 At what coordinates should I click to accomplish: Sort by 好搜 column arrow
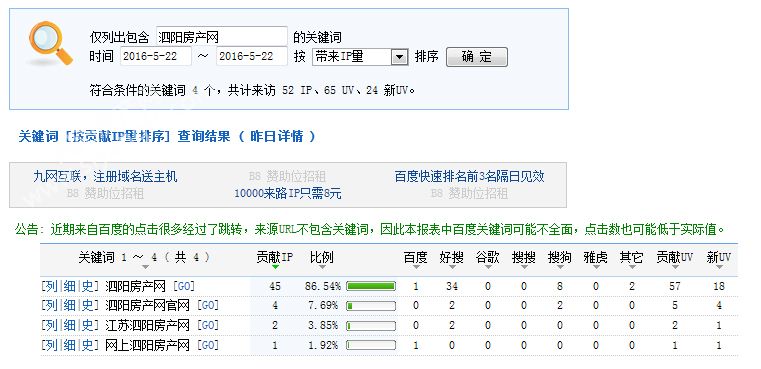tap(452, 267)
